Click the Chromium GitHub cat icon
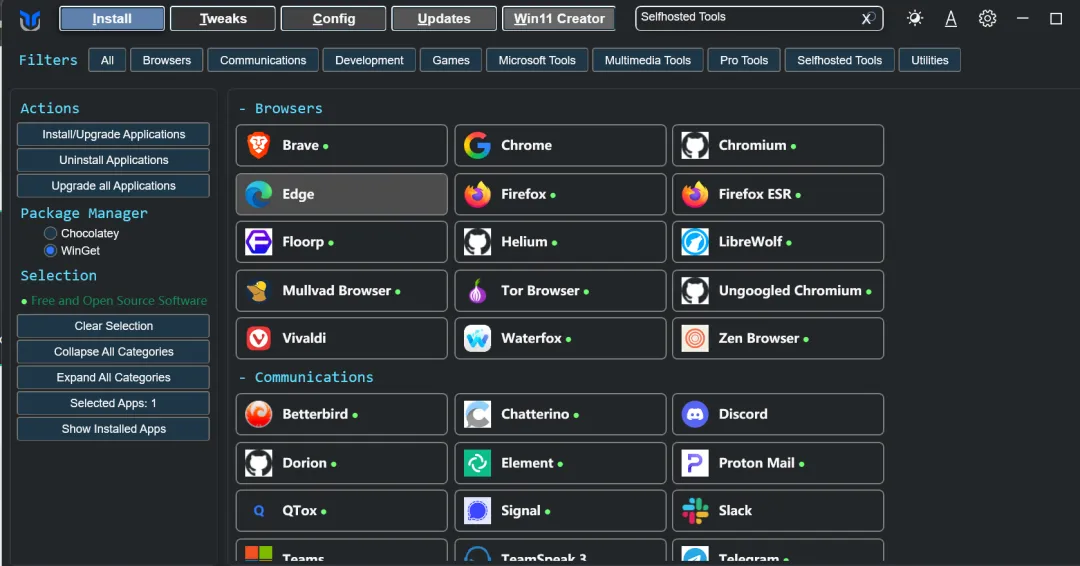The image size is (1080, 566). click(695, 145)
